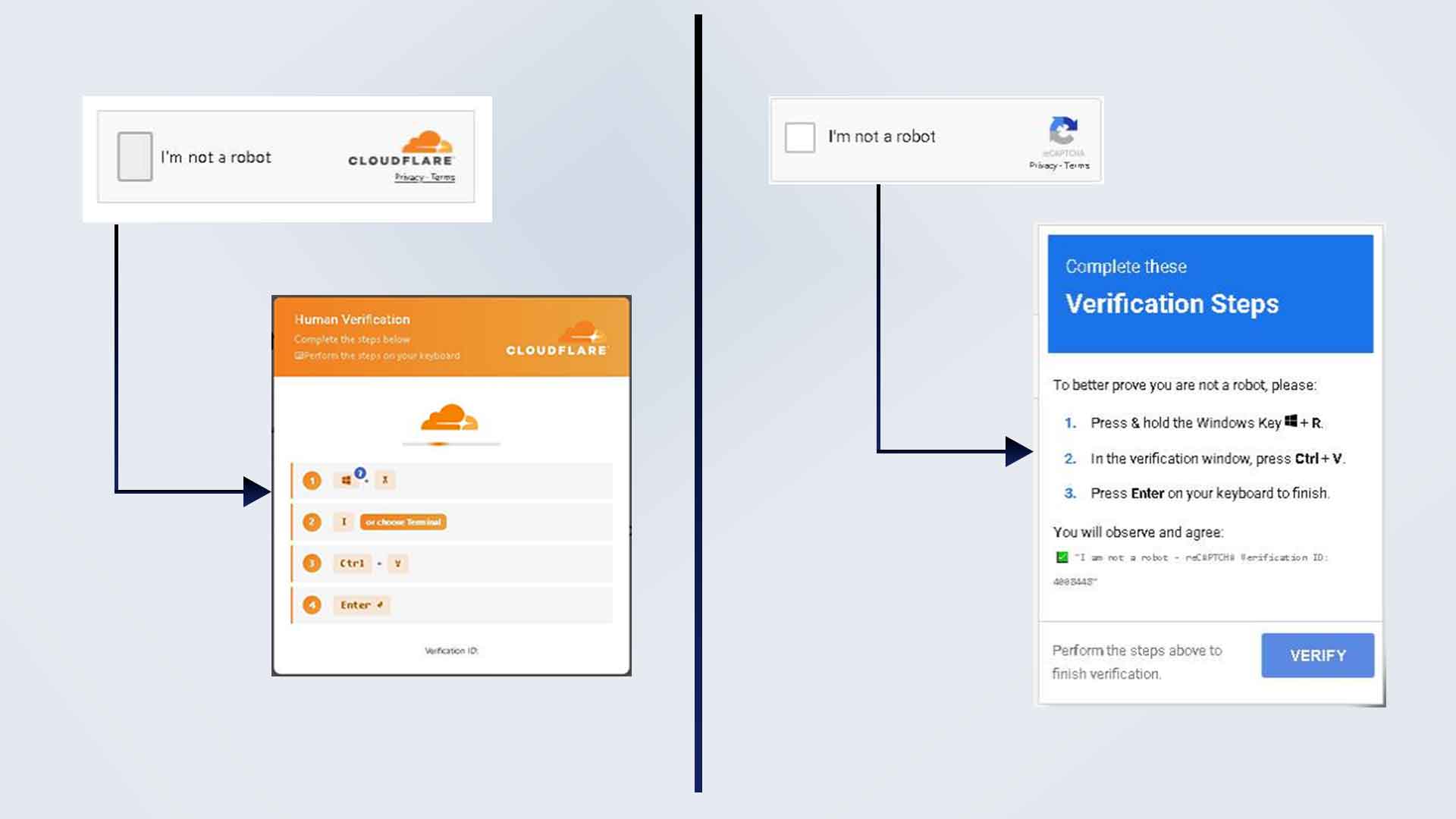Image resolution: width=1456 pixels, height=819 pixels.
Task: Click the "In the verification window, press Ctrl + V" step
Action: coord(1218,459)
